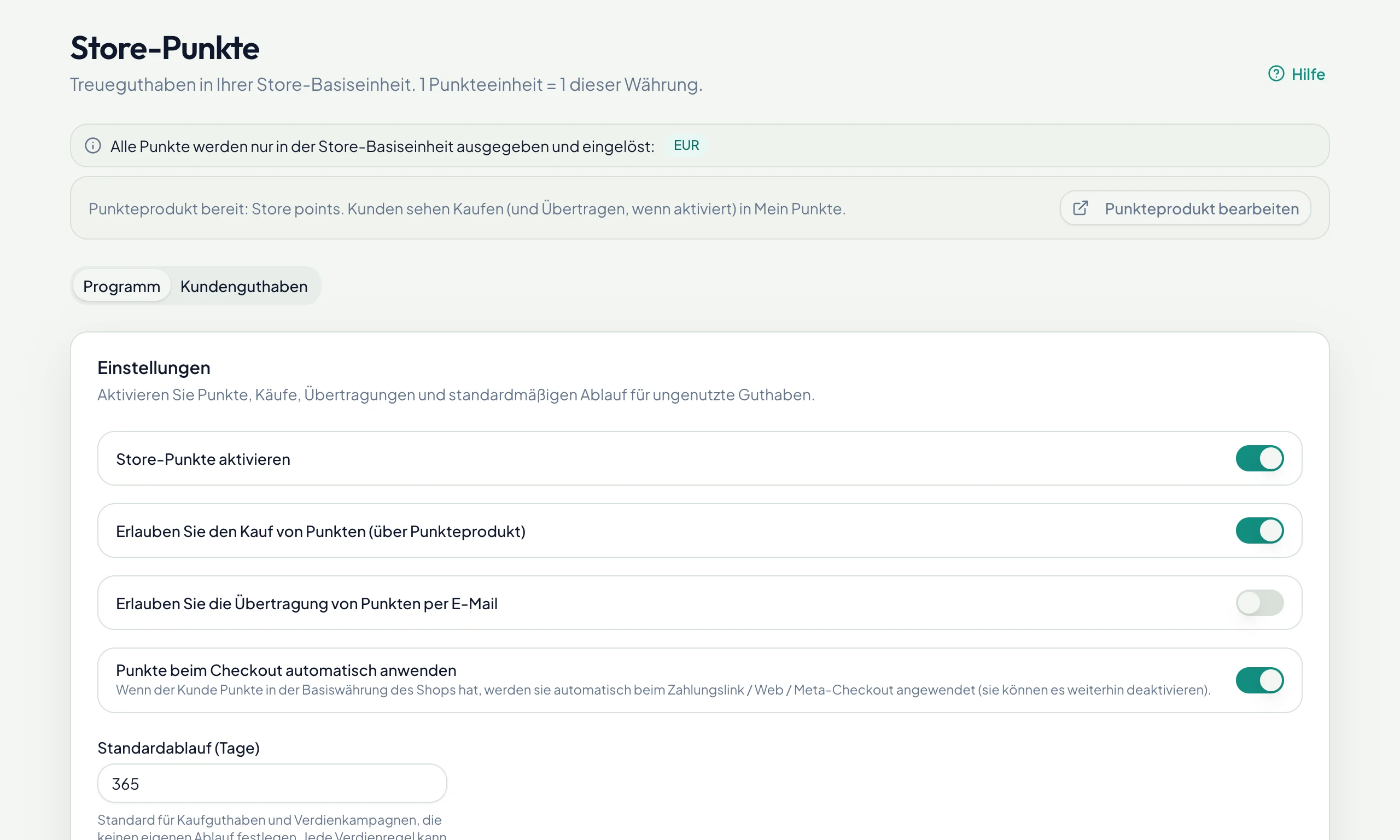Click the Hilfe question mark icon

(x=1276, y=74)
